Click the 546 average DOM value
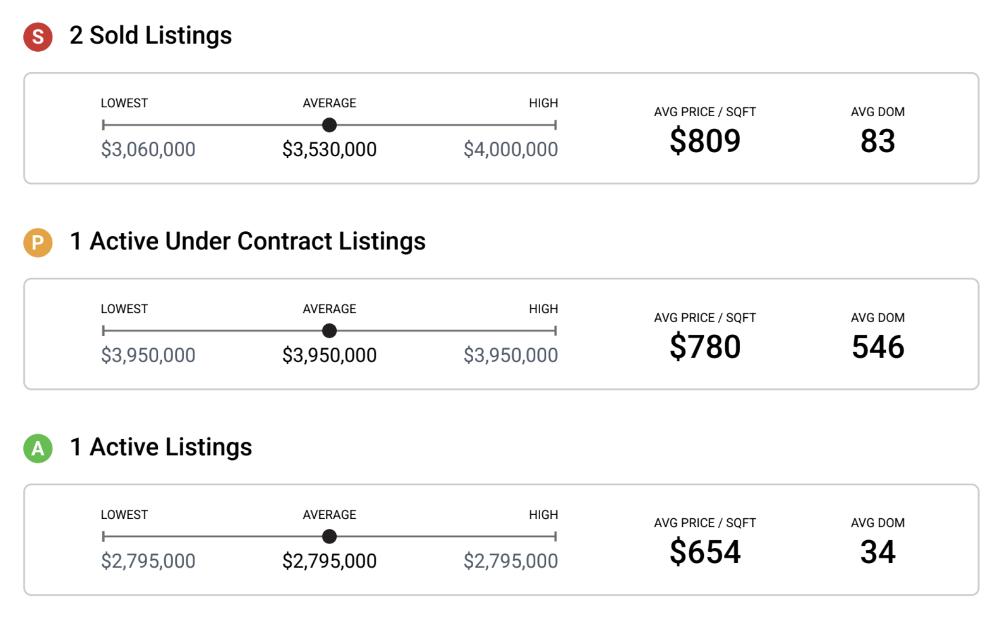This screenshot has width=998, height=643. [x=877, y=347]
